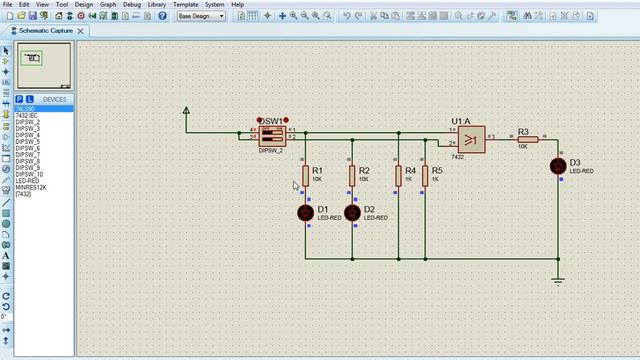The image size is (640, 360).
Task: Open the Graph menu
Action: click(x=108, y=4)
